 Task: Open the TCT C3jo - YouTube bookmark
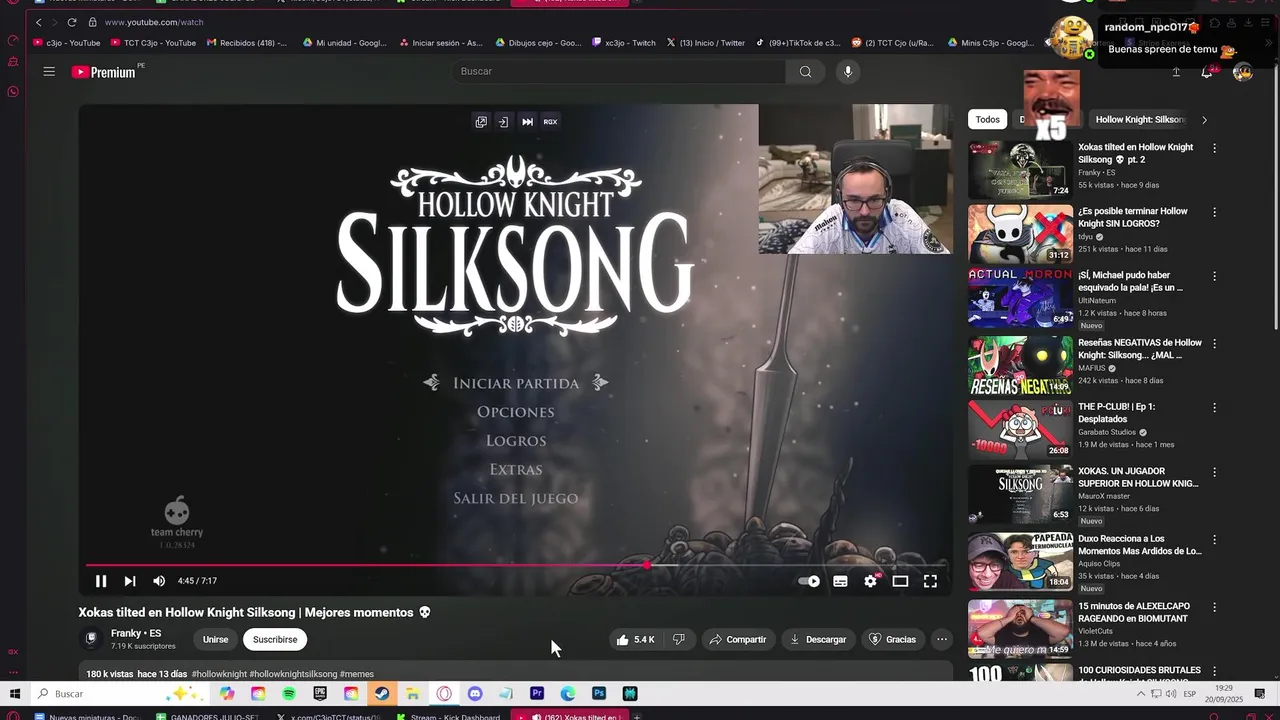coord(154,43)
